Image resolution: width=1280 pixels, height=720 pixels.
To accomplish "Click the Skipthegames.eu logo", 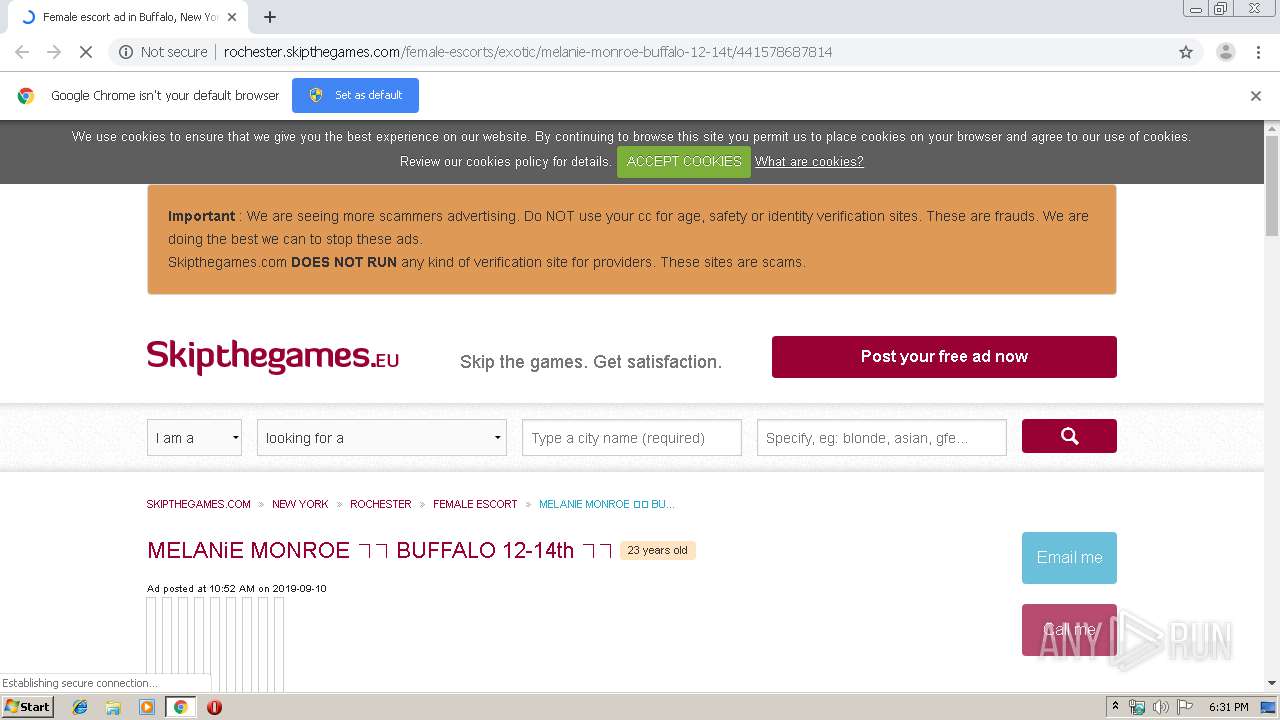I will tap(272, 357).
